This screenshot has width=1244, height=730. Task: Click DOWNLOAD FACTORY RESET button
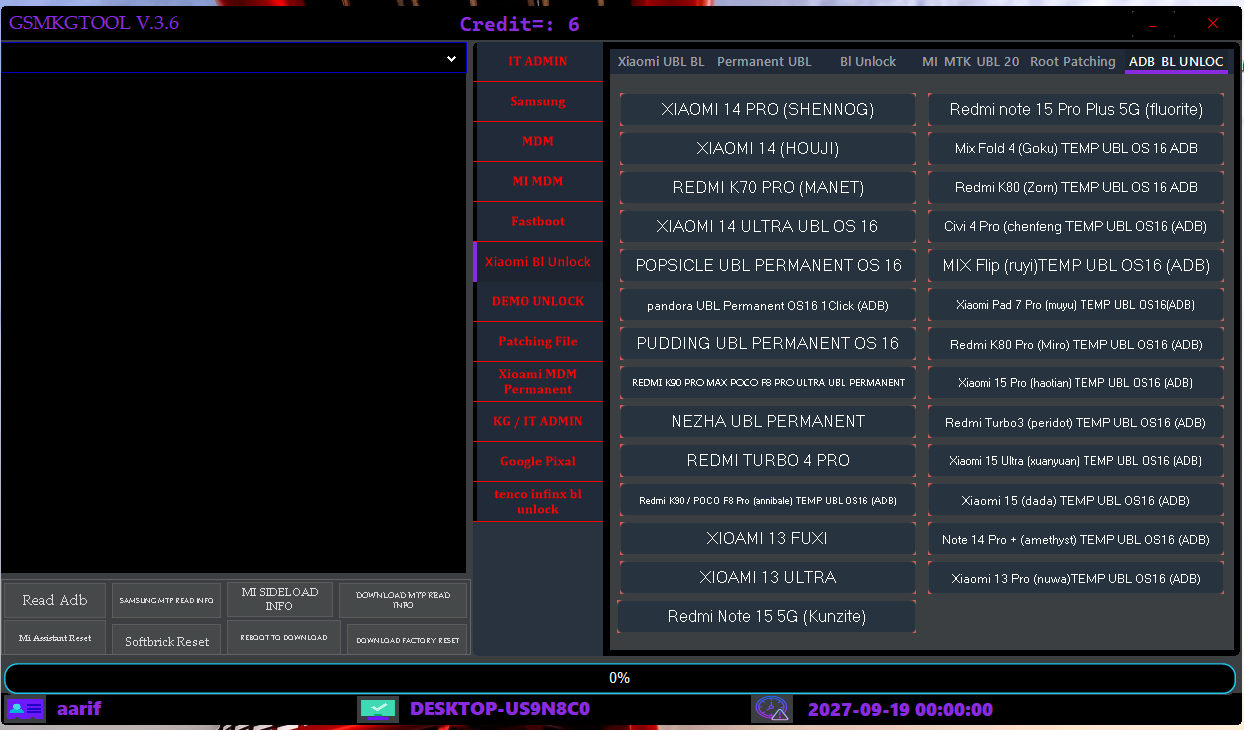click(407, 640)
